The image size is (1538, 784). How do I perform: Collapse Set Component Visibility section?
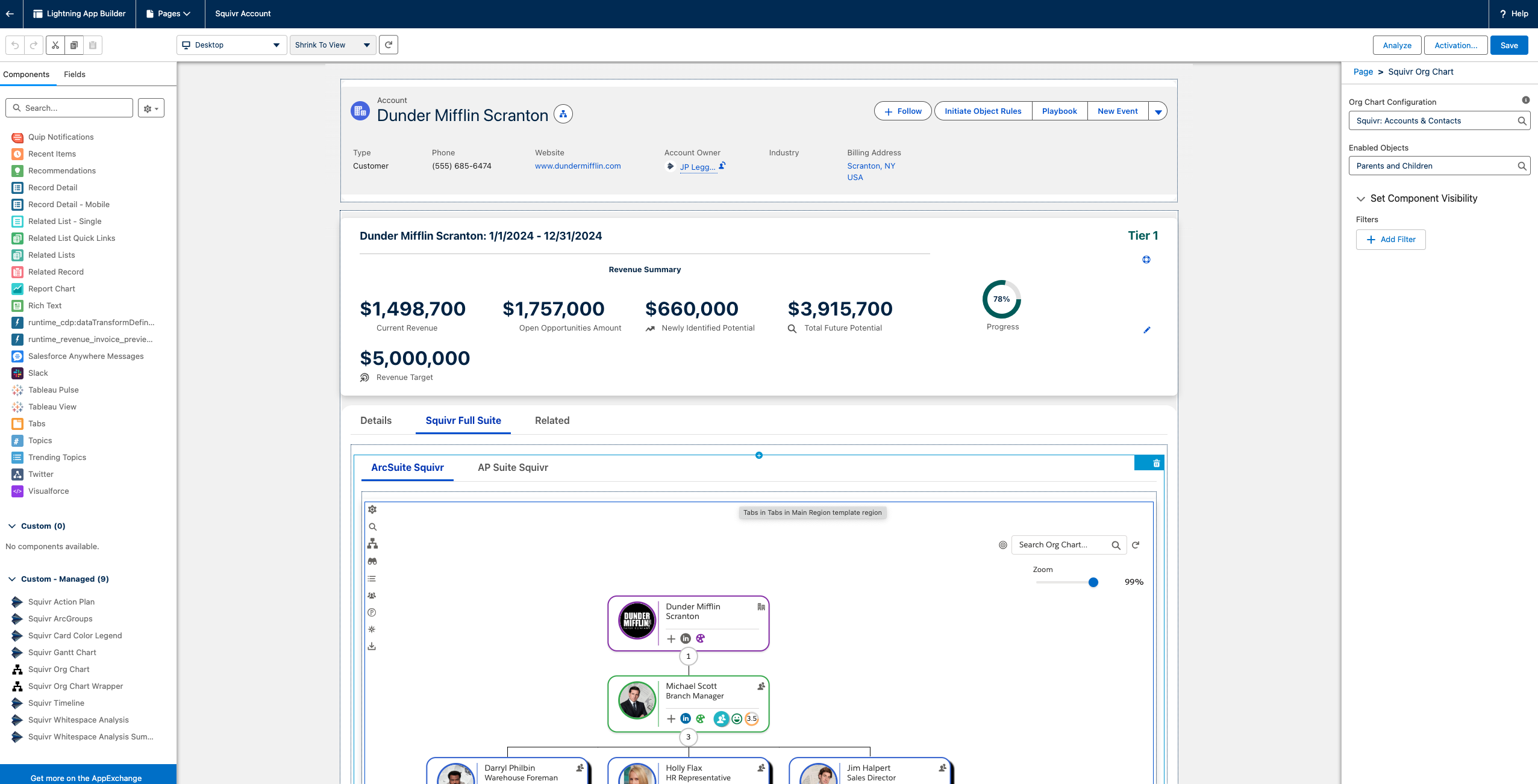pos(1361,199)
